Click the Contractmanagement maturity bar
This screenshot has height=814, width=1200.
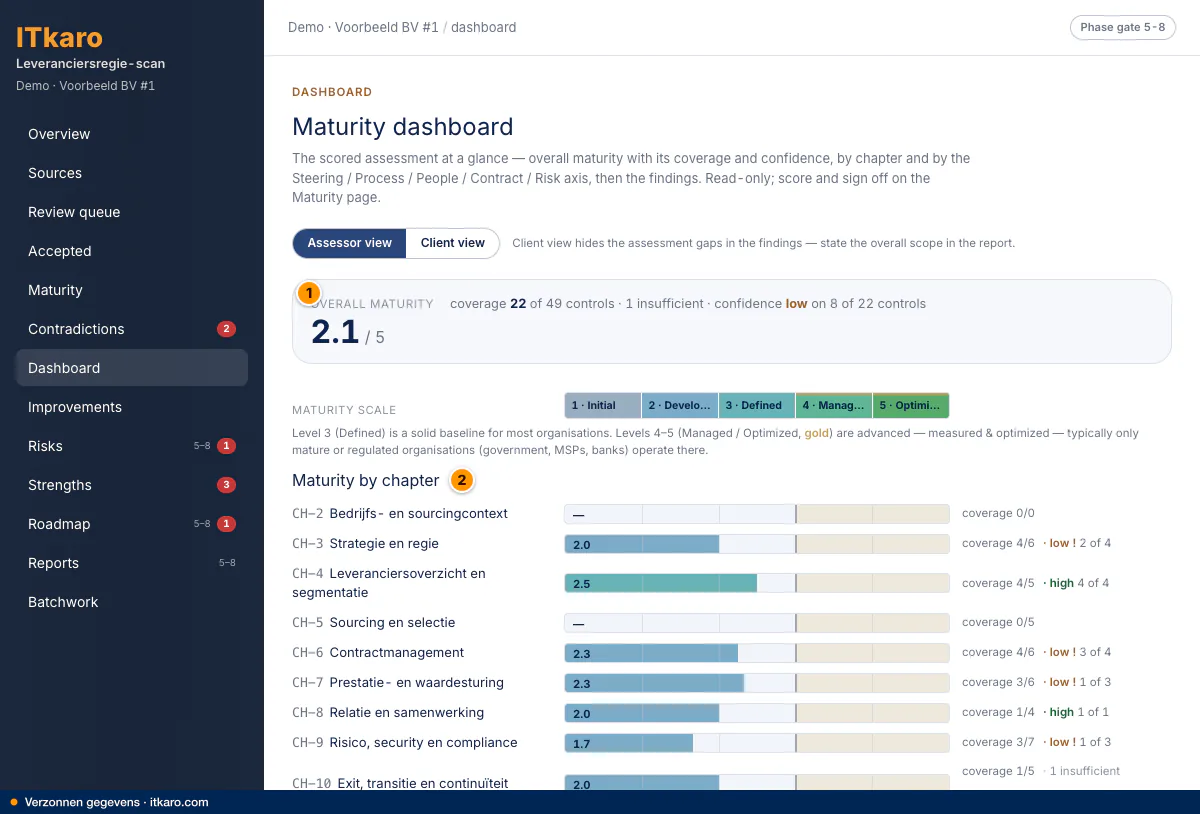757,653
